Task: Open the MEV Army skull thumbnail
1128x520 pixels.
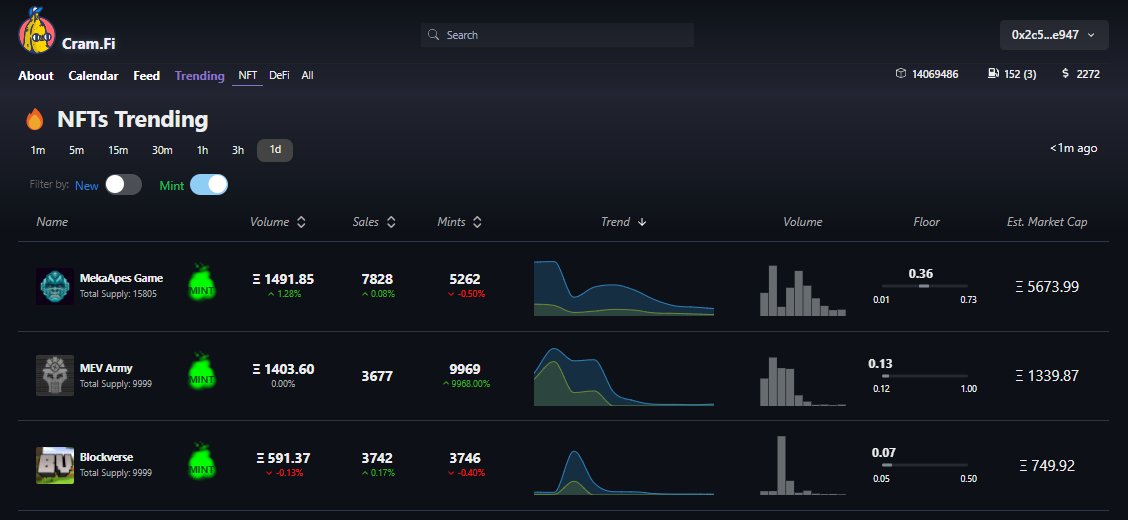Action: pos(55,375)
